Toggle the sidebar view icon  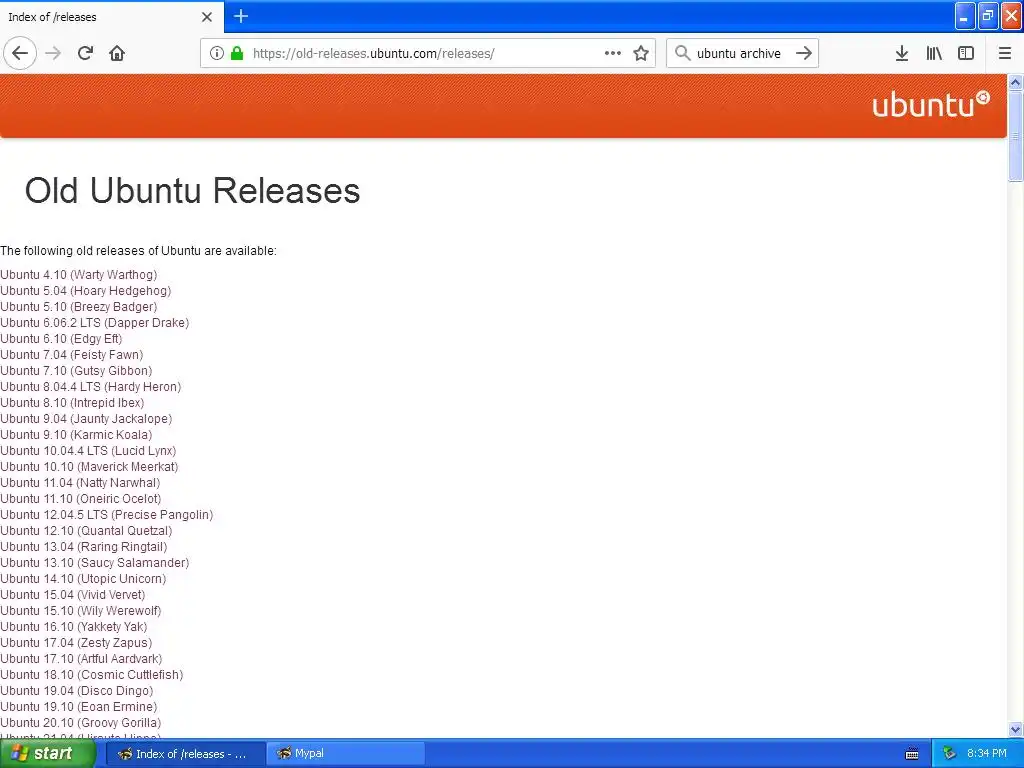click(x=966, y=53)
